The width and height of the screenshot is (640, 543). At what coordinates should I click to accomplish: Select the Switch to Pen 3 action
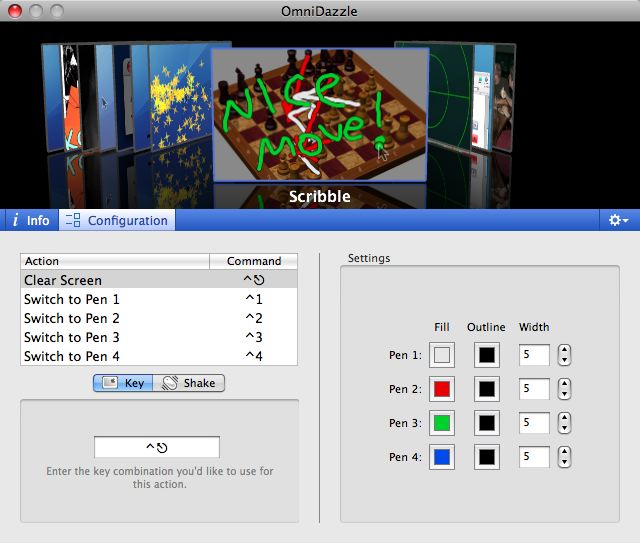(159, 337)
